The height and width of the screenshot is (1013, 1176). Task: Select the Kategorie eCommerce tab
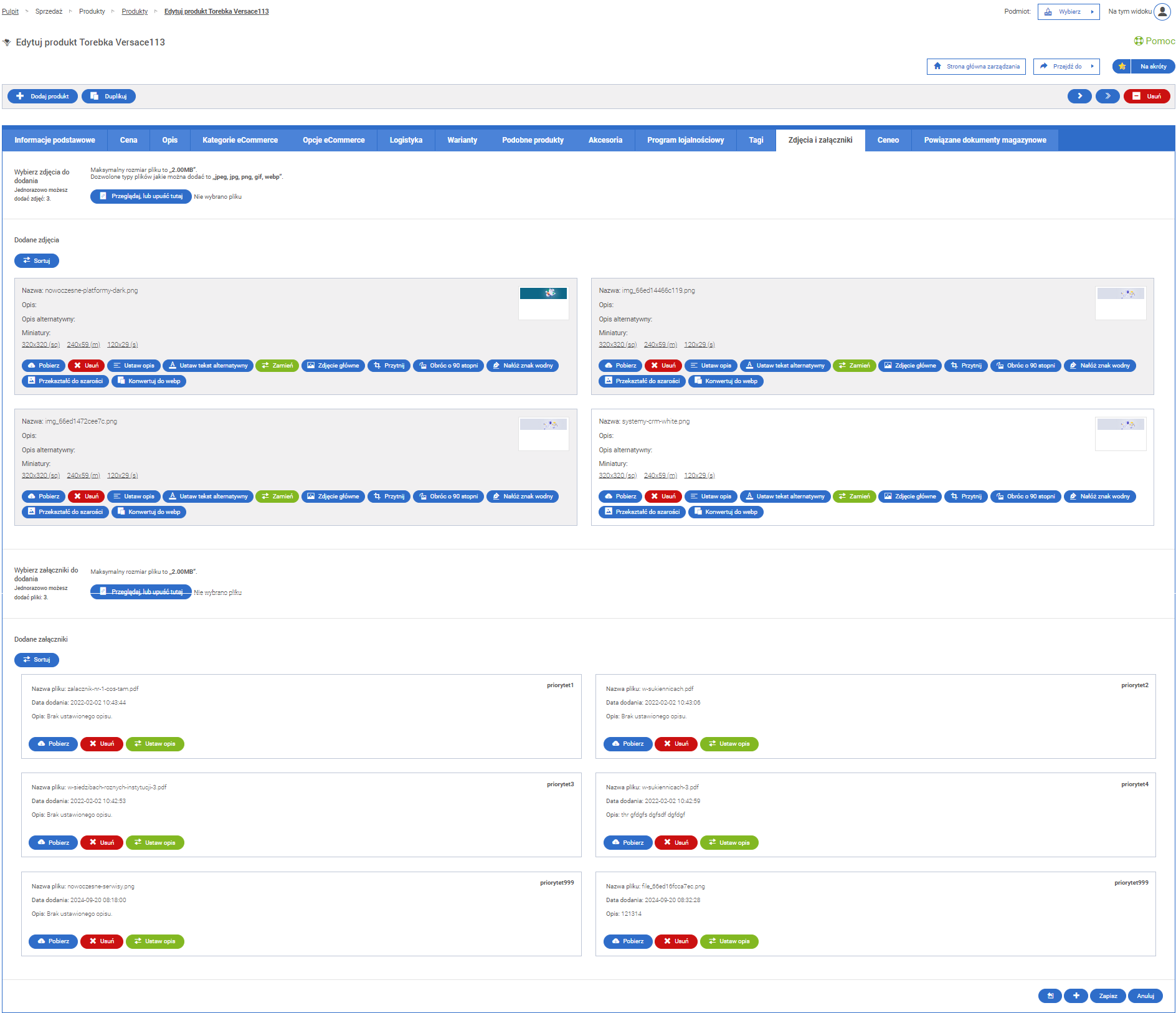(x=240, y=140)
